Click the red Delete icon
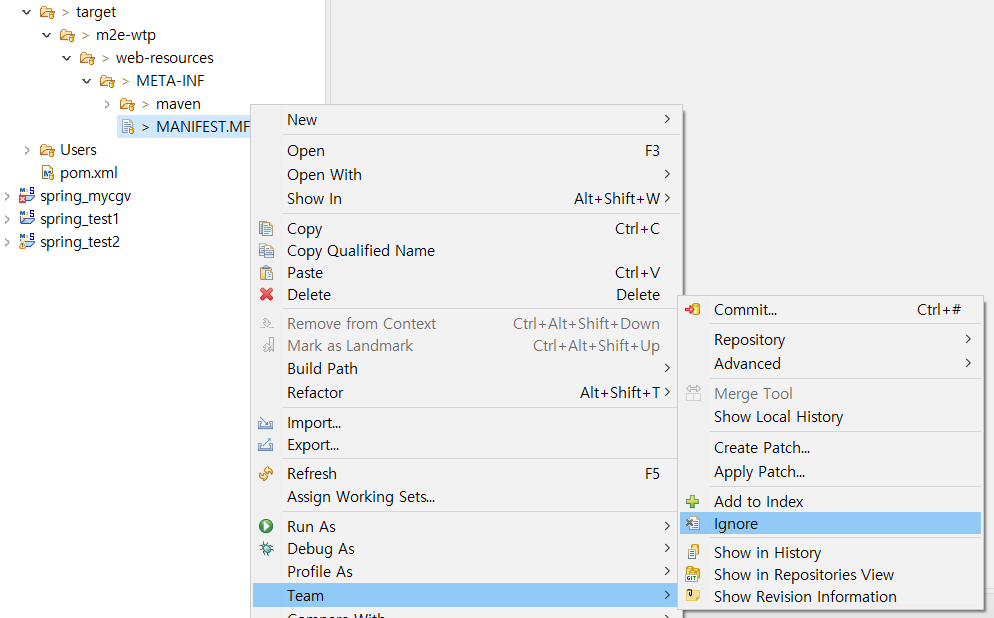This screenshot has height=618, width=994. (x=267, y=294)
